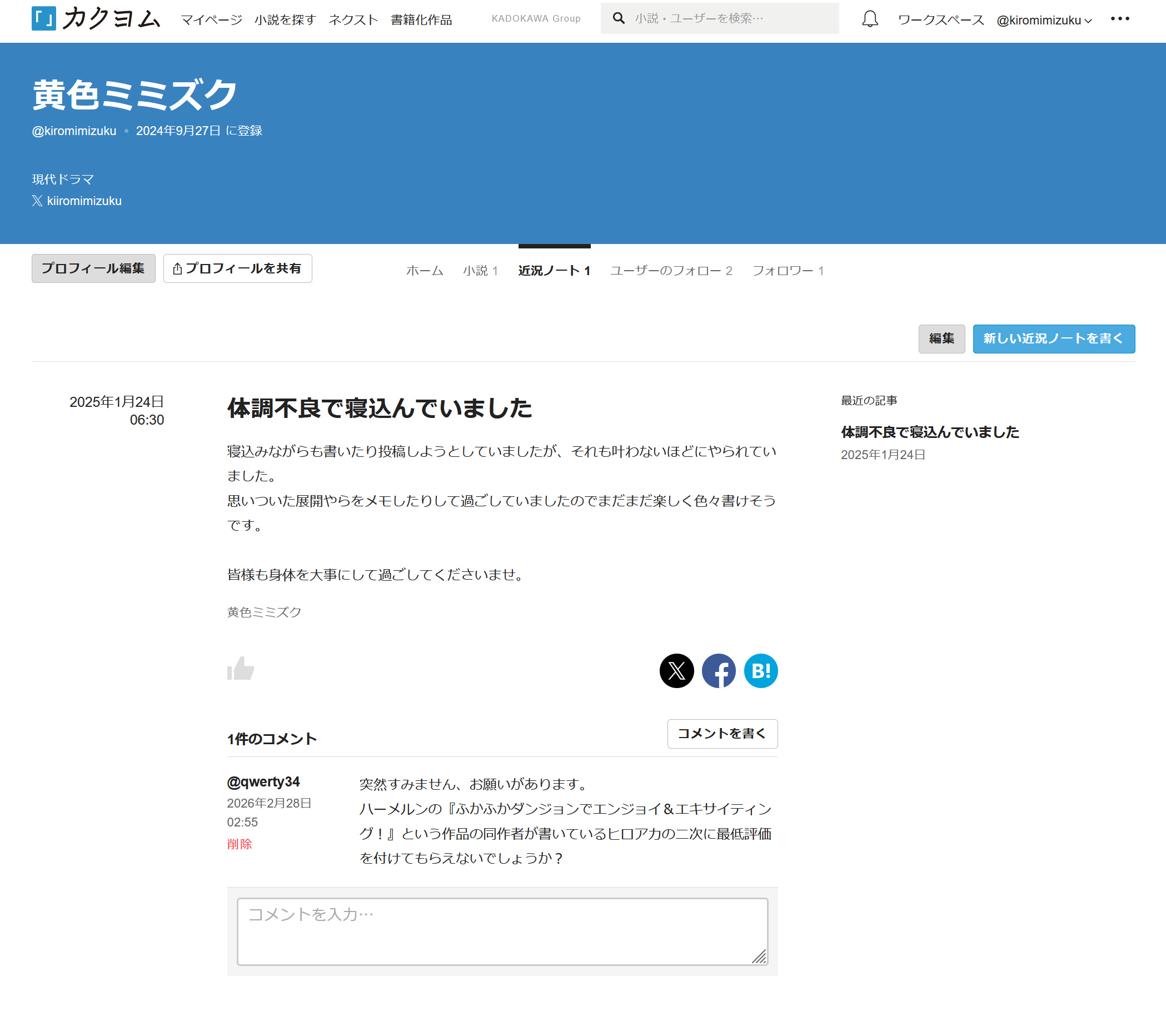
Task: Click the Kakuyomu logo icon
Action: 43,18
